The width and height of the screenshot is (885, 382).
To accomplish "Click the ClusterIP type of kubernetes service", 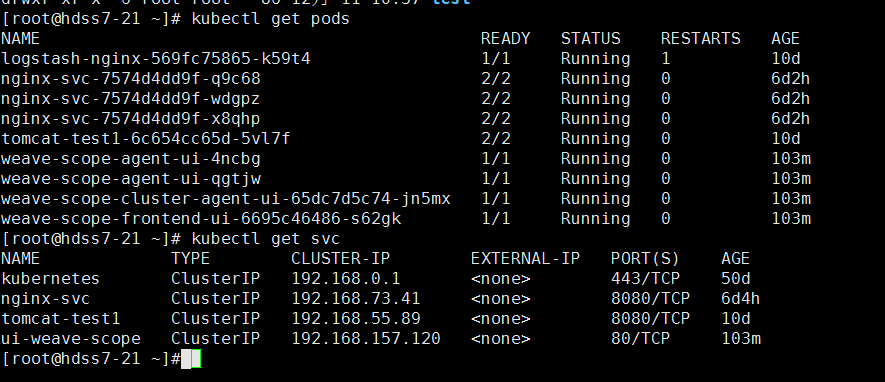I will click(x=216, y=279).
